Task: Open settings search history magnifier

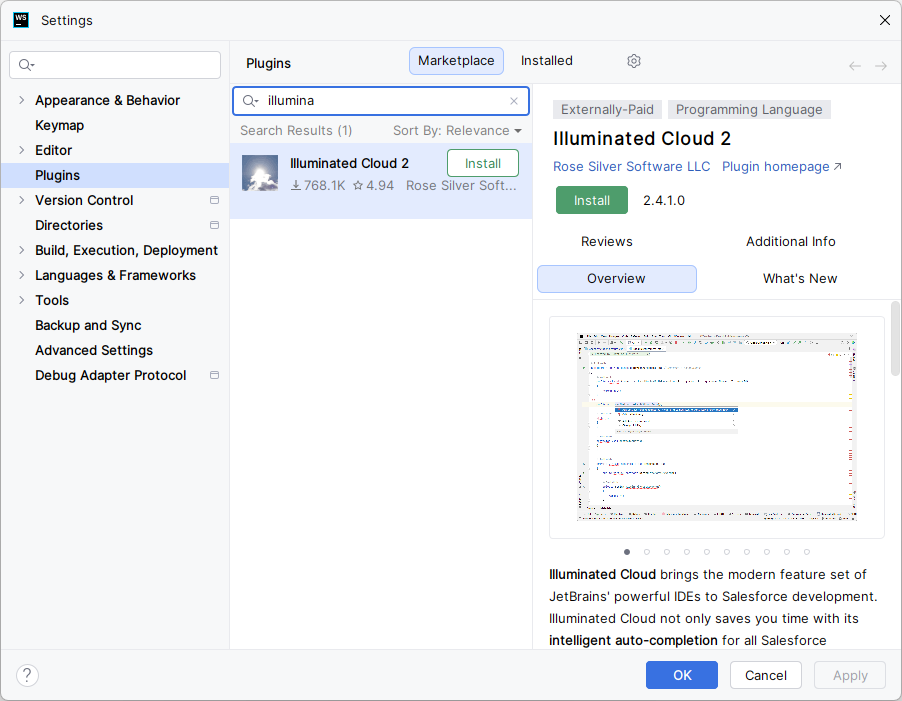Action: coord(26,65)
